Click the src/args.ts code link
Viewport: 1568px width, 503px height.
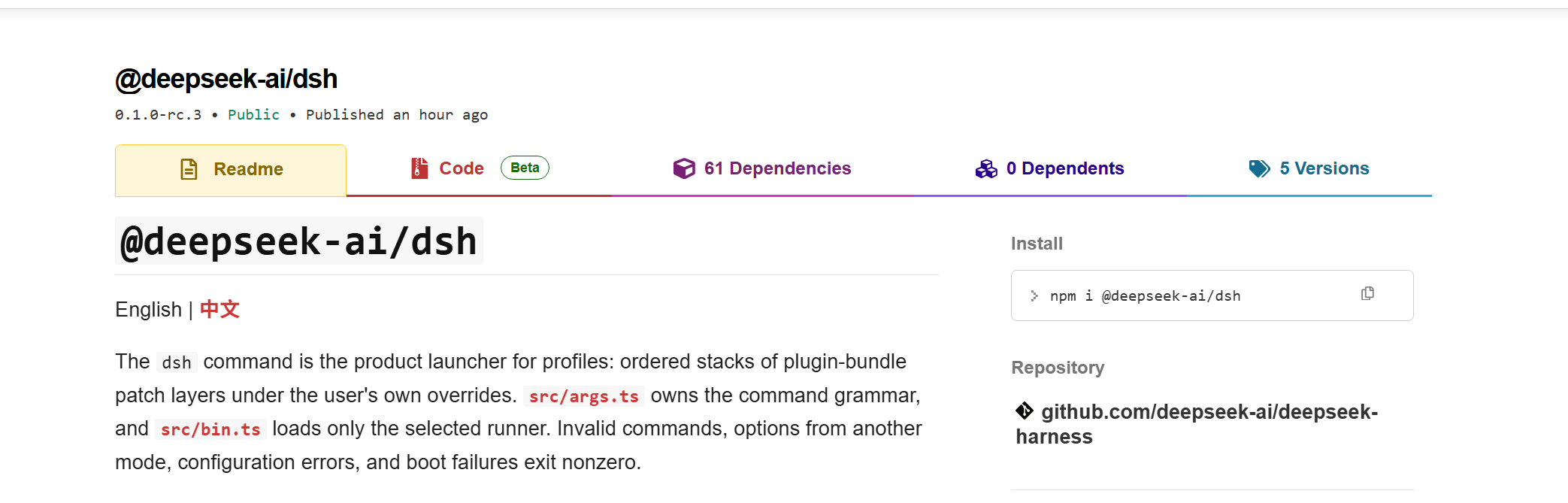coord(584,396)
